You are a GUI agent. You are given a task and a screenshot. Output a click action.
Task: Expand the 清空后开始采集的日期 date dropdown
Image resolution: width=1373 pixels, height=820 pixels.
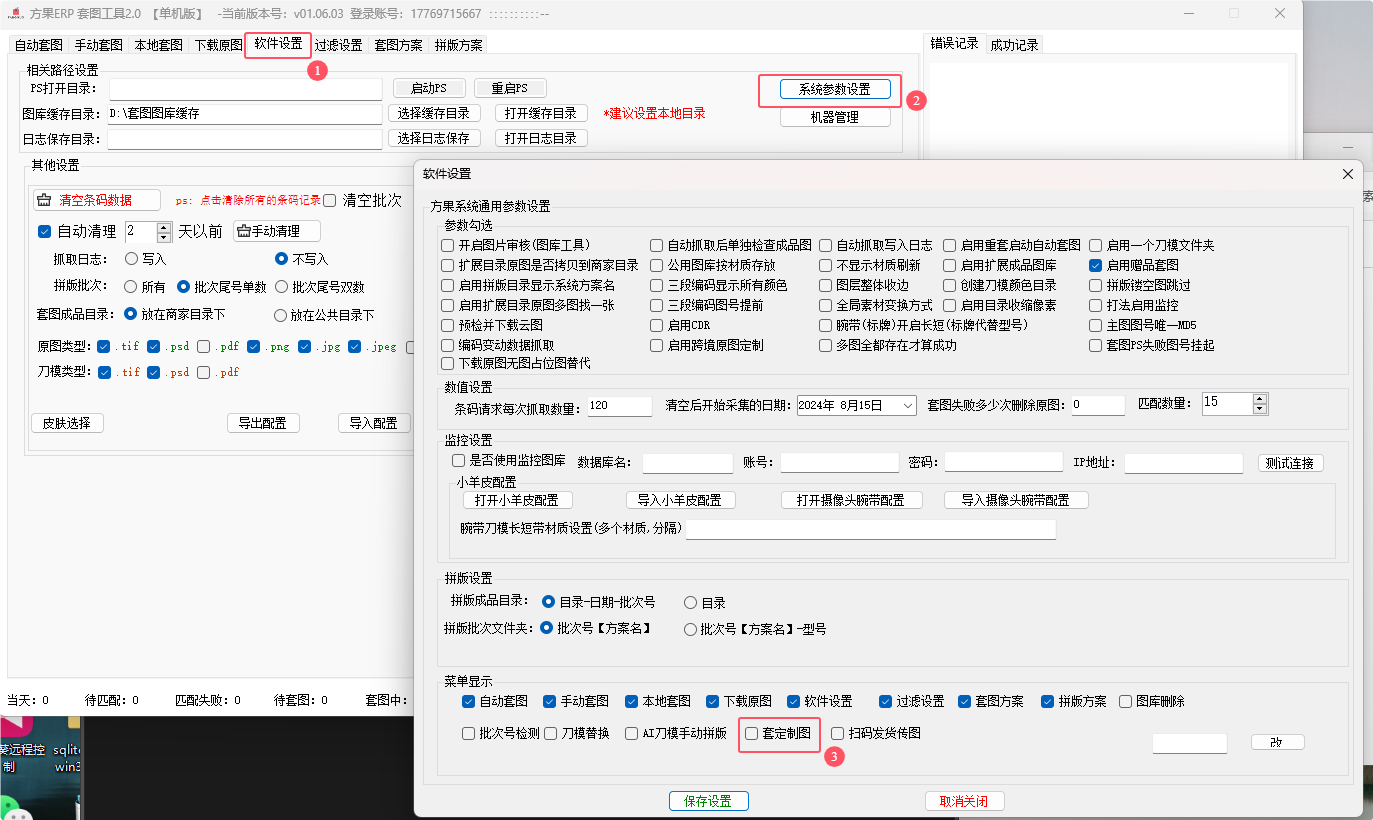907,406
